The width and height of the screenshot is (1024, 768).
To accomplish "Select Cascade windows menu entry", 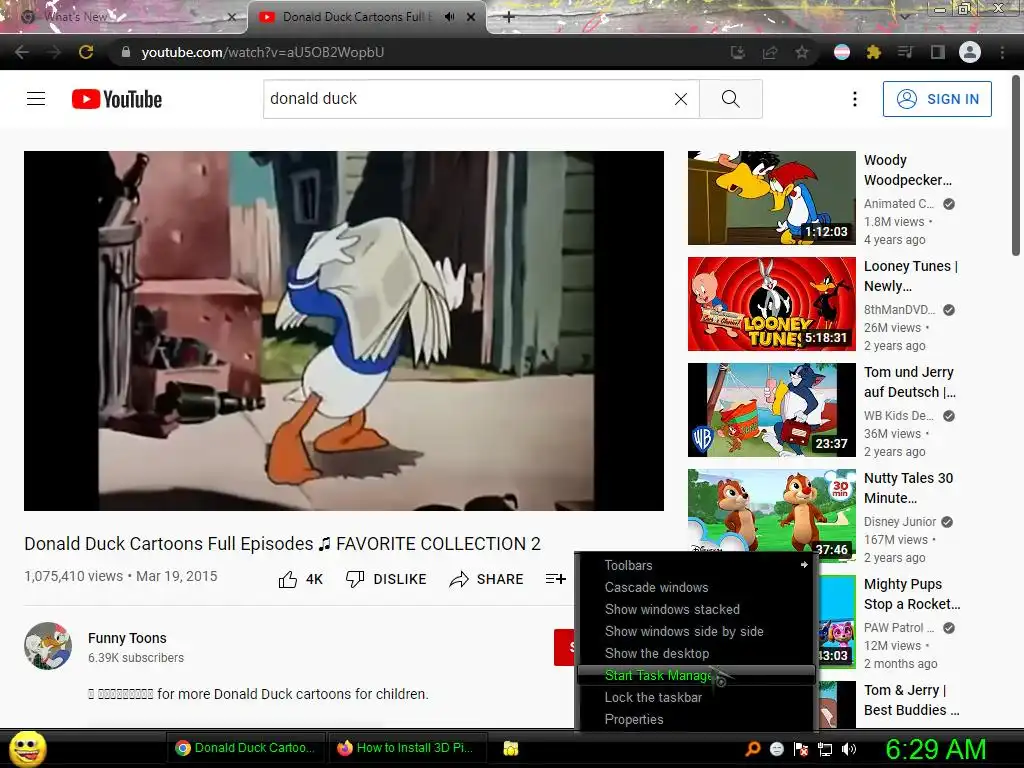I will click(696, 587).
